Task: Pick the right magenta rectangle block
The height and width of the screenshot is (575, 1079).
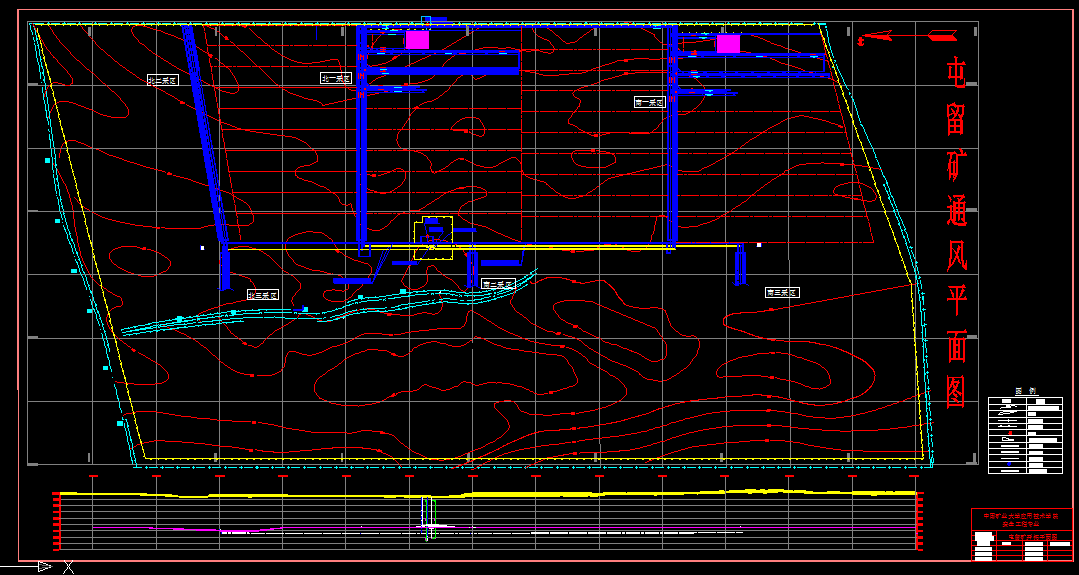Action: (x=728, y=44)
